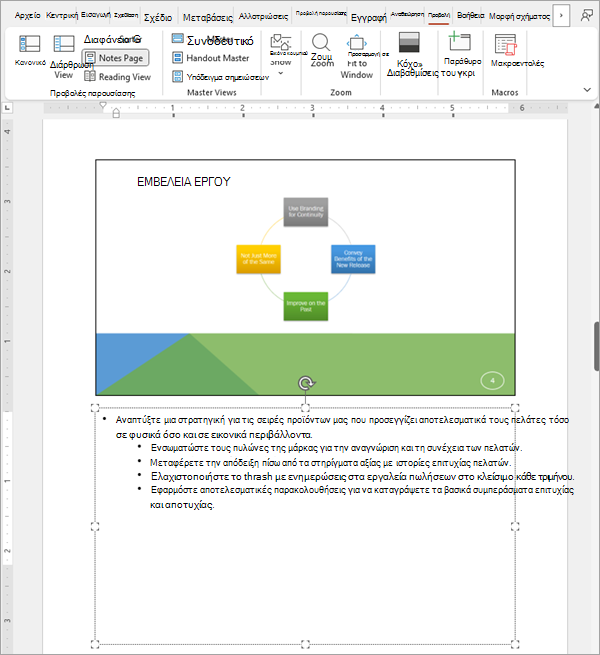Viewport: 600px width, 655px height.
Task: Open the Zoom magnifier dialog
Action: [x=321, y=42]
